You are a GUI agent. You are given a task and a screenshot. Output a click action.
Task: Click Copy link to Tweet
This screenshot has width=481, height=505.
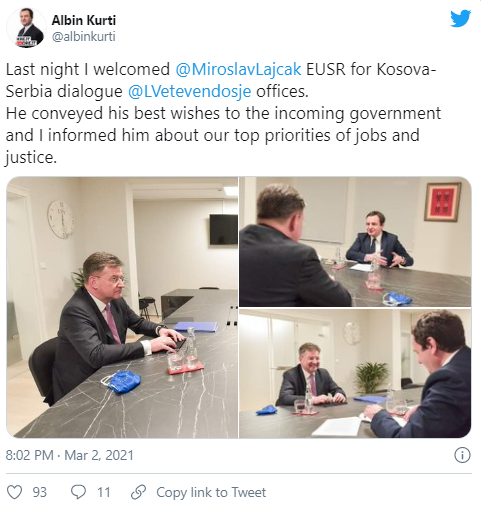pyautogui.click(x=211, y=492)
